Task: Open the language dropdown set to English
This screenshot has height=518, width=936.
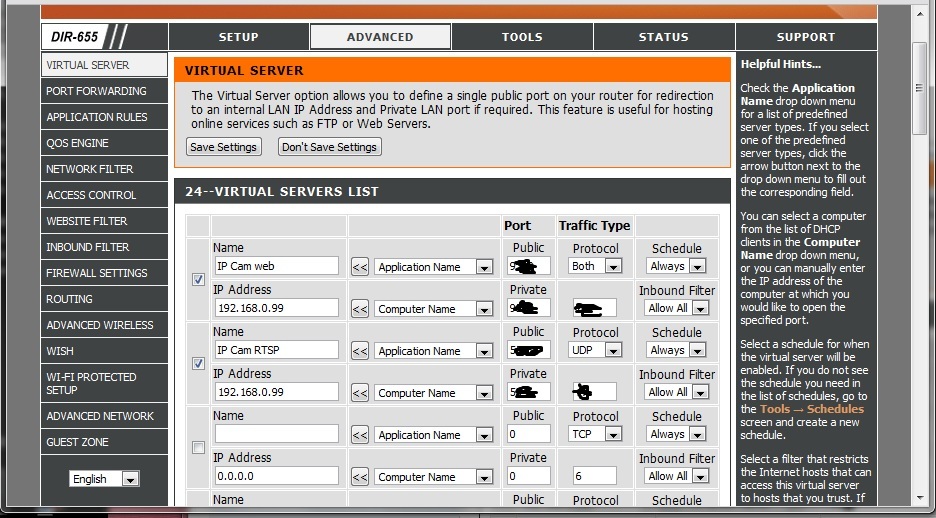Action: (x=104, y=479)
